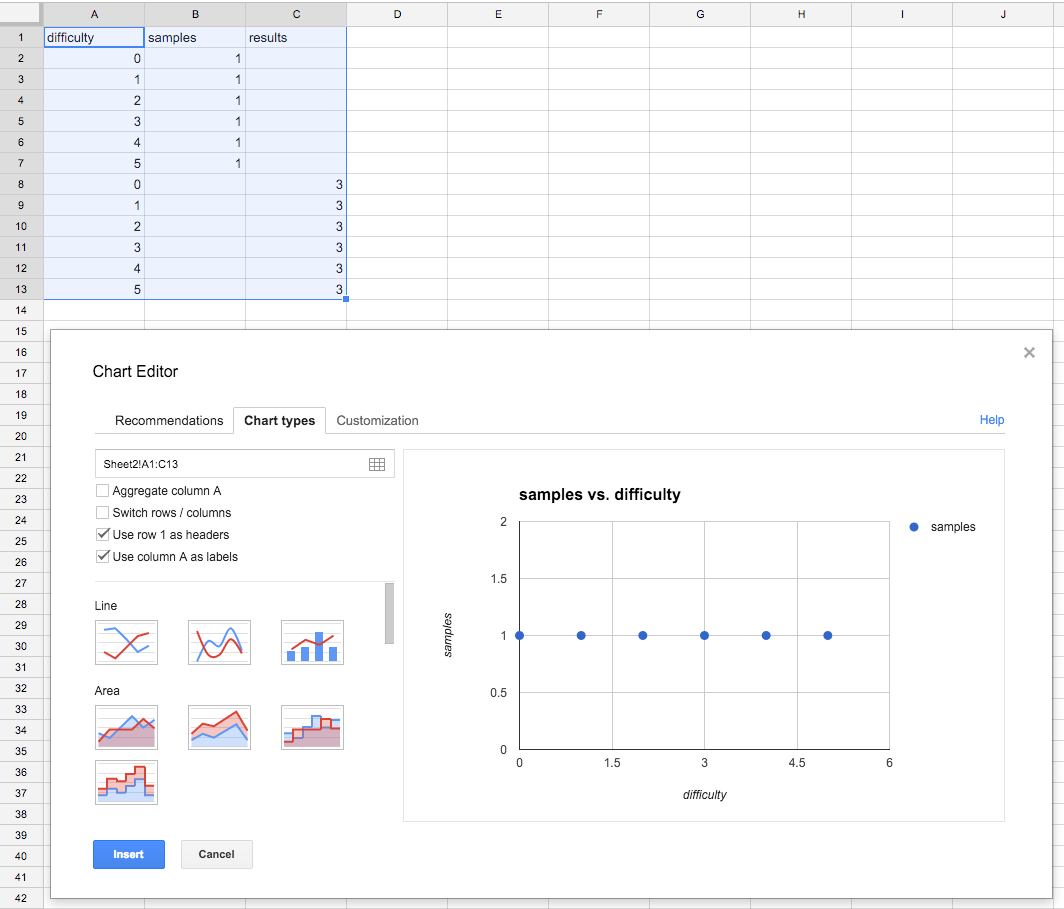Screen dimensions: 1064x909
Task: Enable Aggregate column A checkbox
Action: (x=102, y=491)
